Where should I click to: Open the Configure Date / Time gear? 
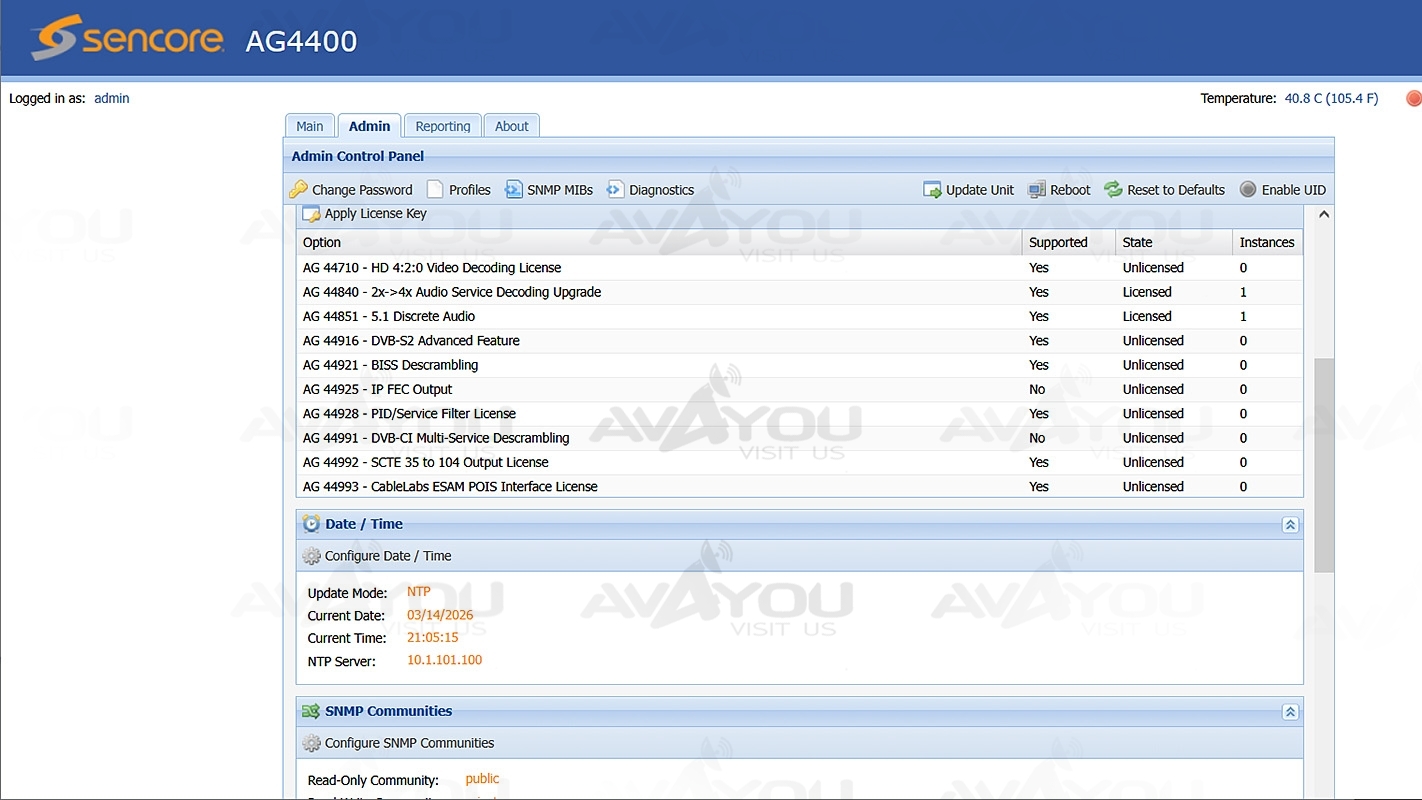(312, 556)
